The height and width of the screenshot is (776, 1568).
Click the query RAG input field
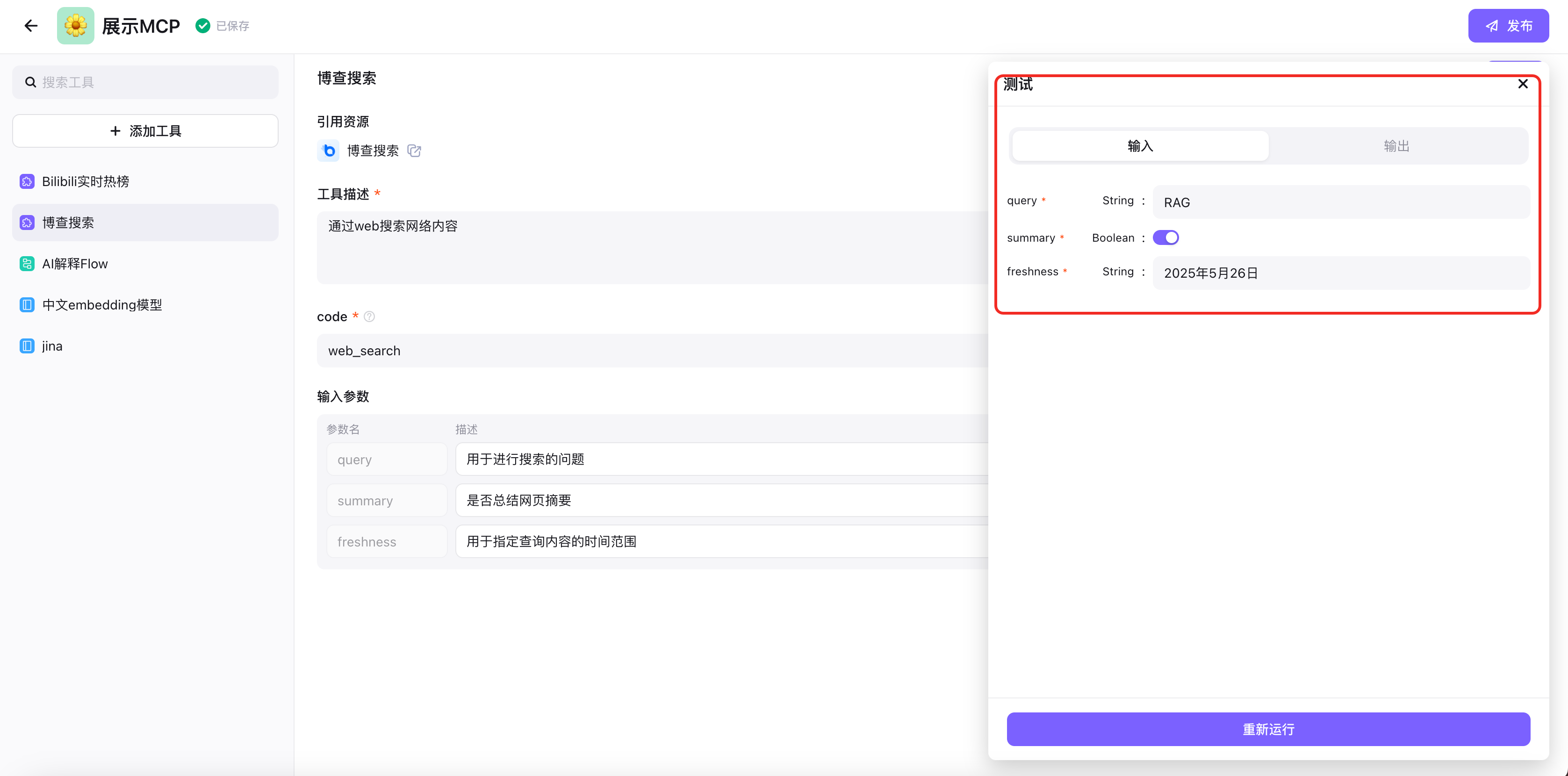click(1341, 203)
